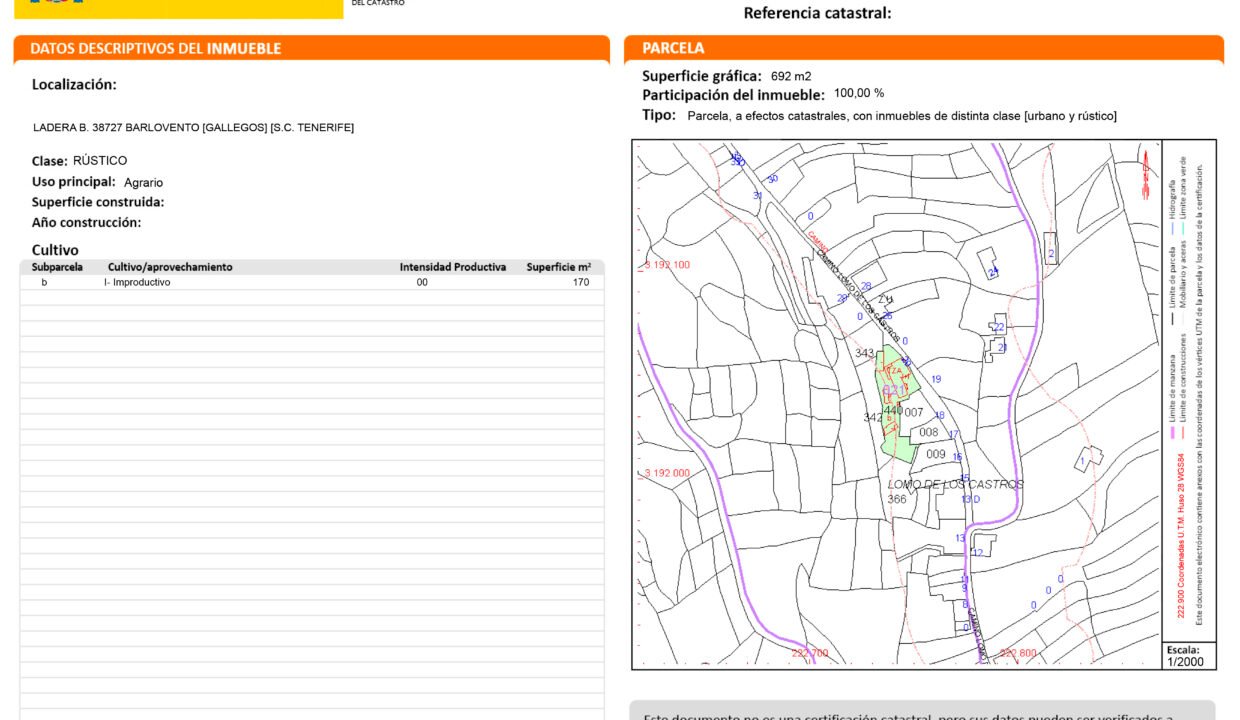This screenshot has height=720, width=1240.
Task: Click blue building number '22' on map
Action: (998, 327)
